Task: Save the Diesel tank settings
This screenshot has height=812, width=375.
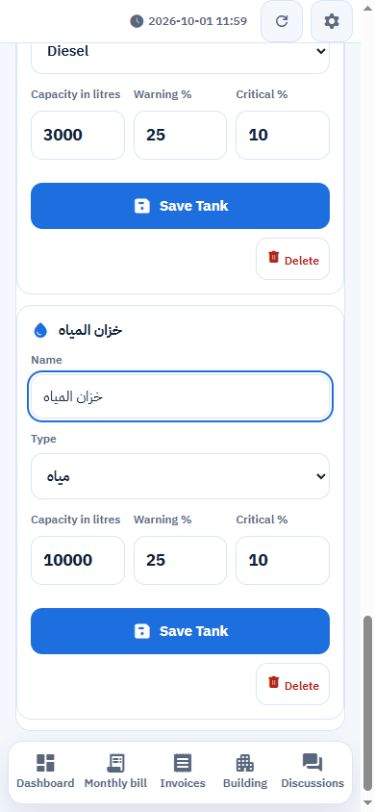Action: (x=180, y=206)
